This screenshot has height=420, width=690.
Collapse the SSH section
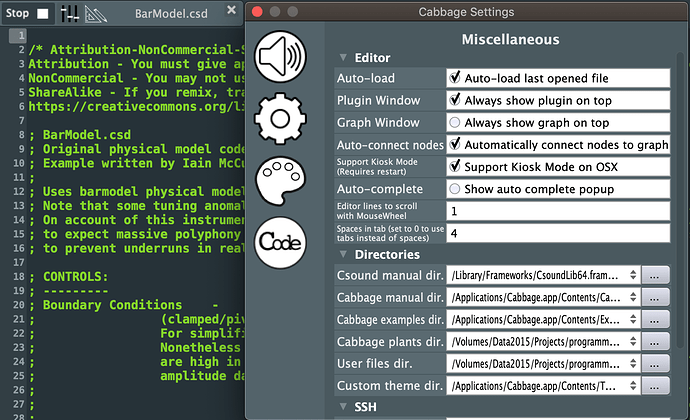tap(343, 407)
